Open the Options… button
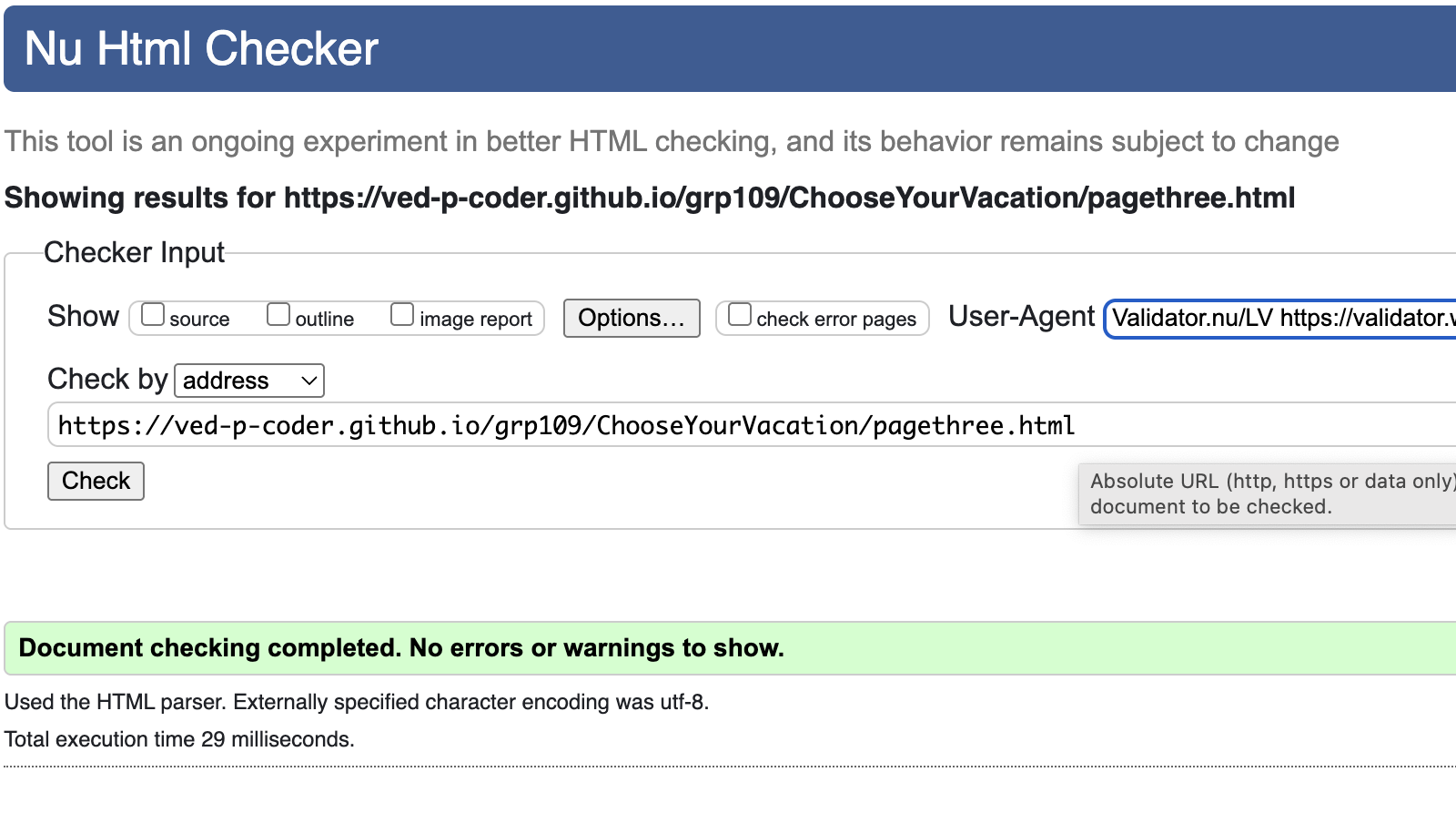 tap(632, 318)
